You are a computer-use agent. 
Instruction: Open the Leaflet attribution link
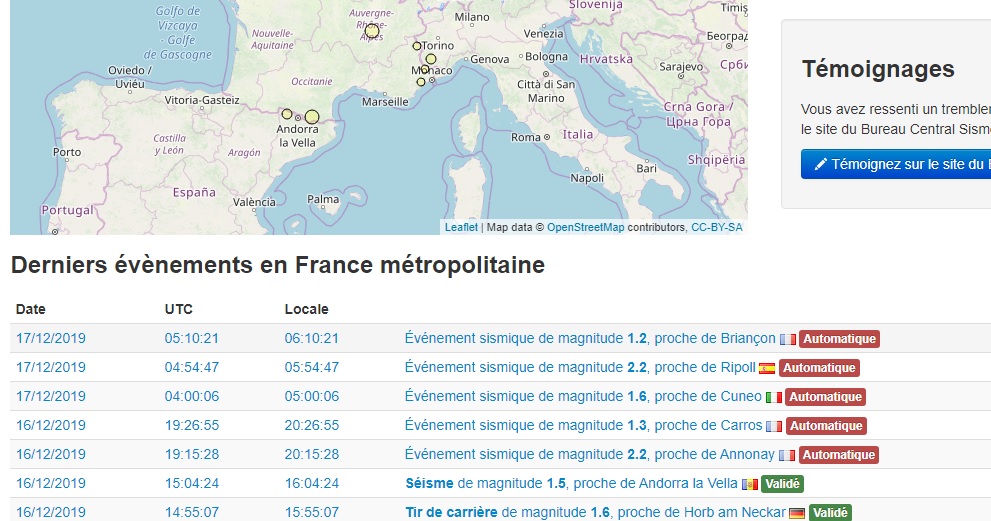tap(461, 227)
